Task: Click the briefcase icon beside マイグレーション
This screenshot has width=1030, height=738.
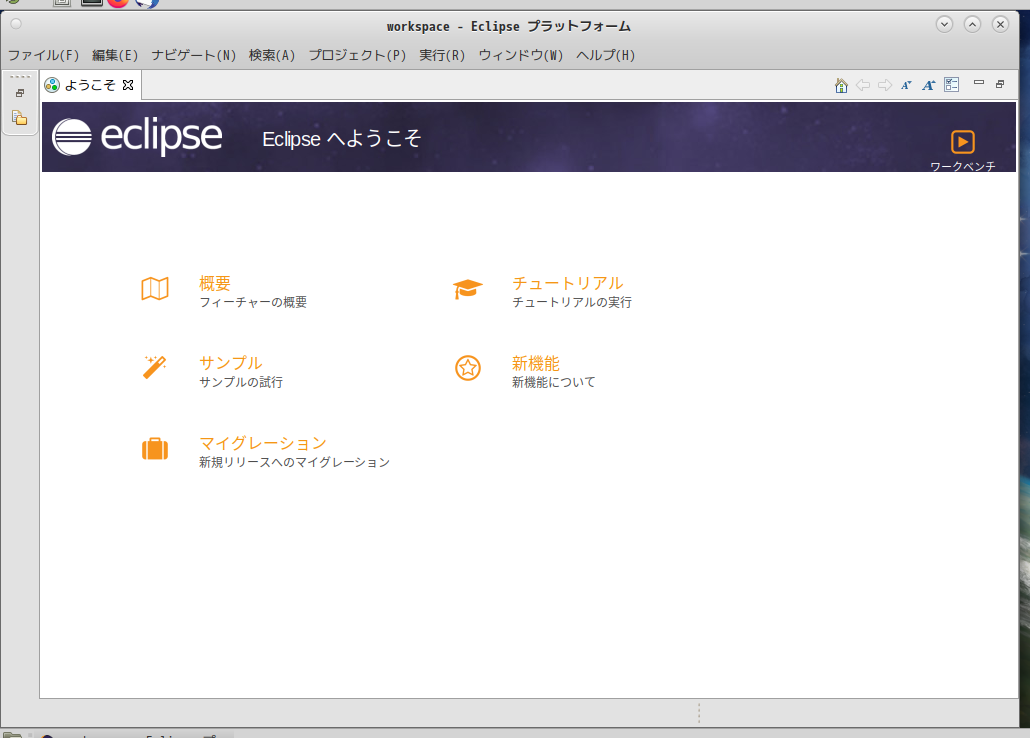Action: 155,448
